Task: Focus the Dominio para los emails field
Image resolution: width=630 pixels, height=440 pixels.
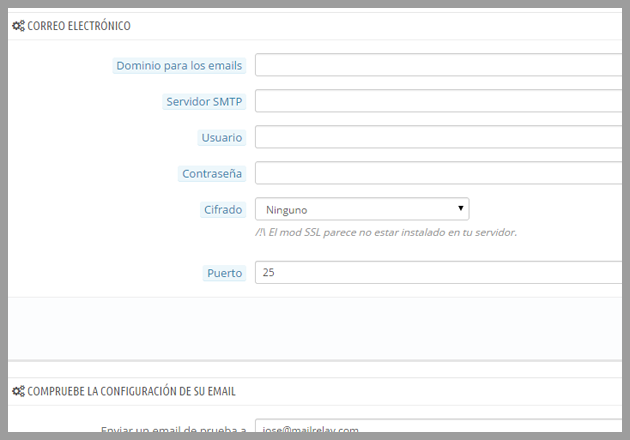Action: point(438,65)
